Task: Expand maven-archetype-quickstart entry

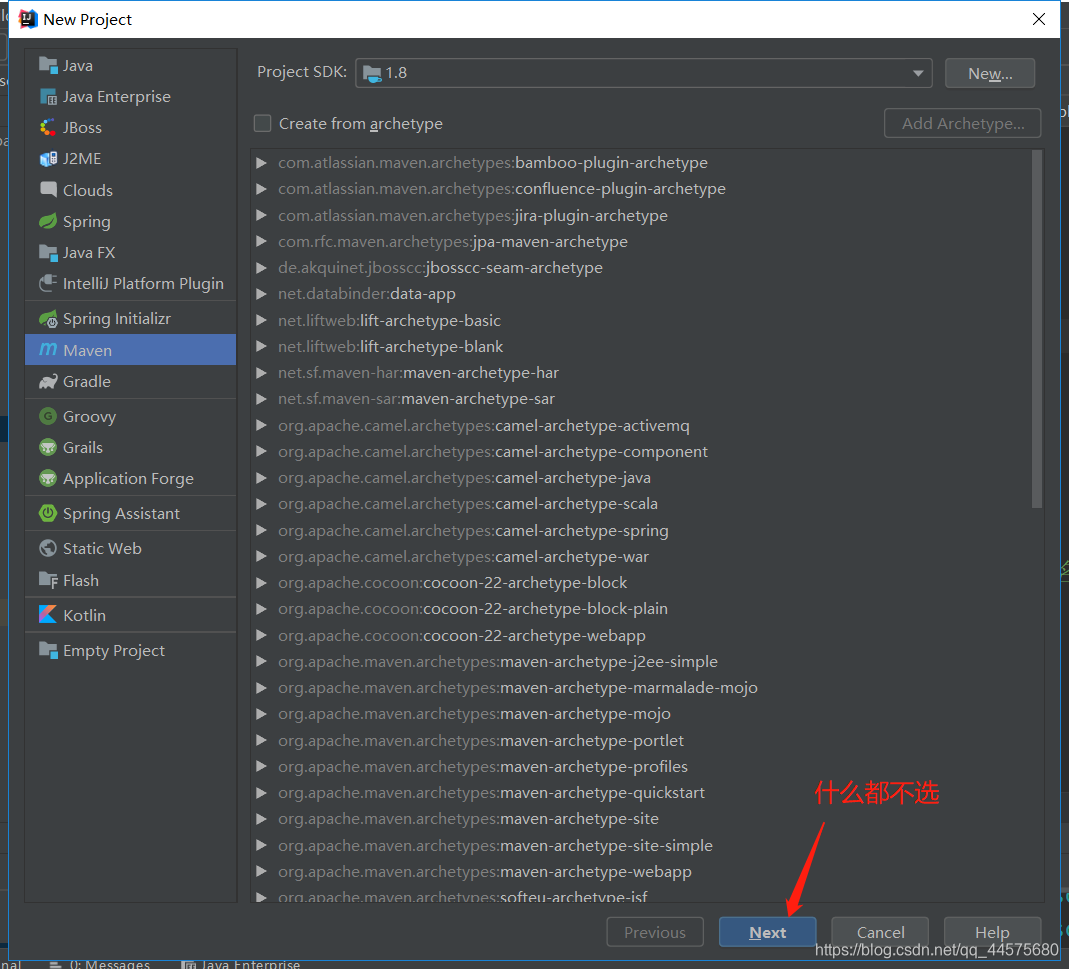Action: pyautogui.click(x=261, y=792)
